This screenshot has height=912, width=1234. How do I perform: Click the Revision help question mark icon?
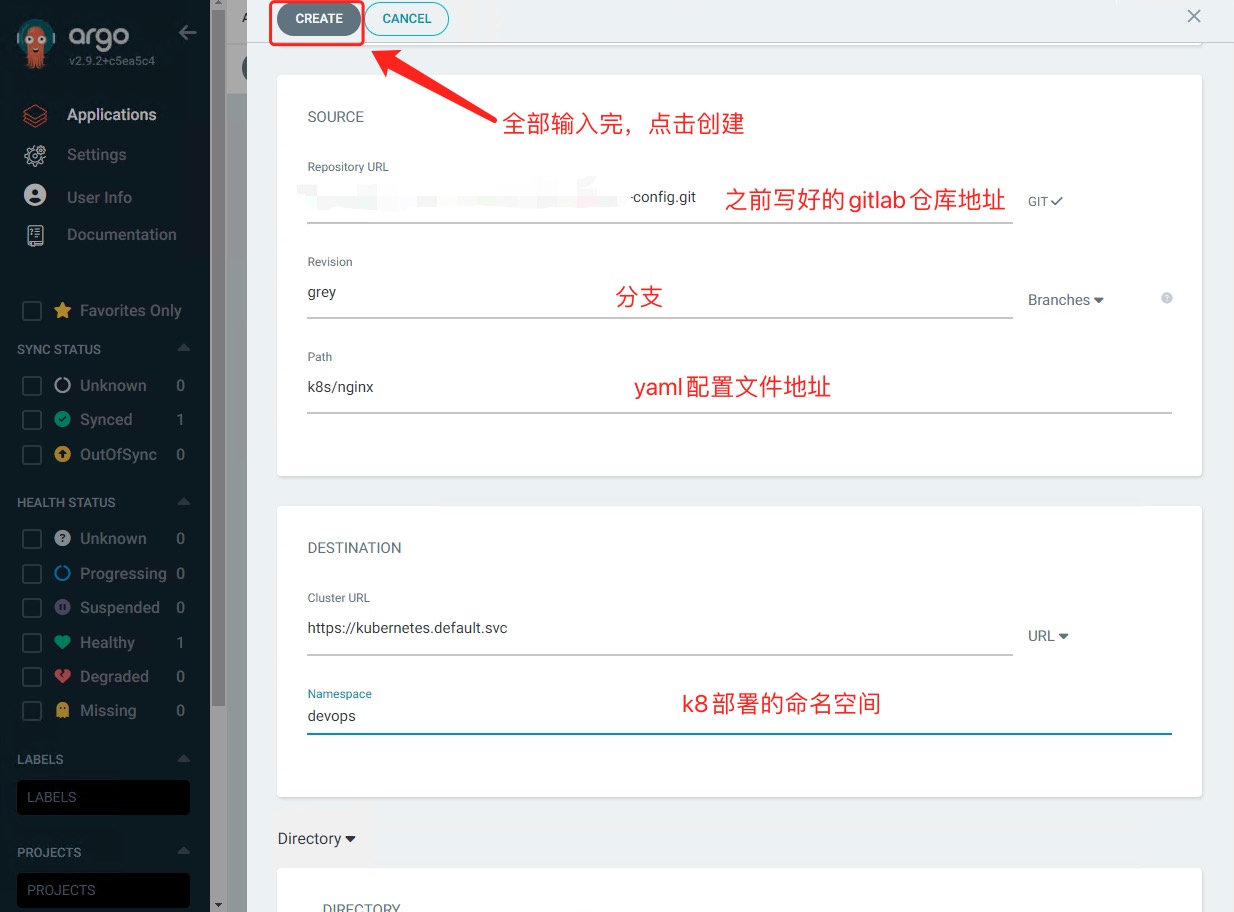pos(1166,298)
